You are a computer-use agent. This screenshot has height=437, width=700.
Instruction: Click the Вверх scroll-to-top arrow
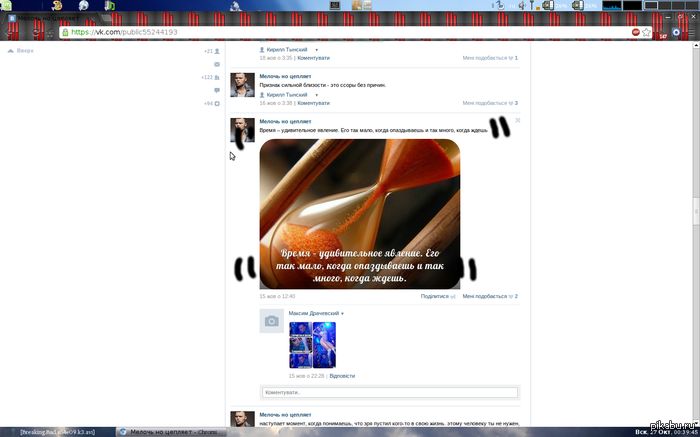point(11,50)
